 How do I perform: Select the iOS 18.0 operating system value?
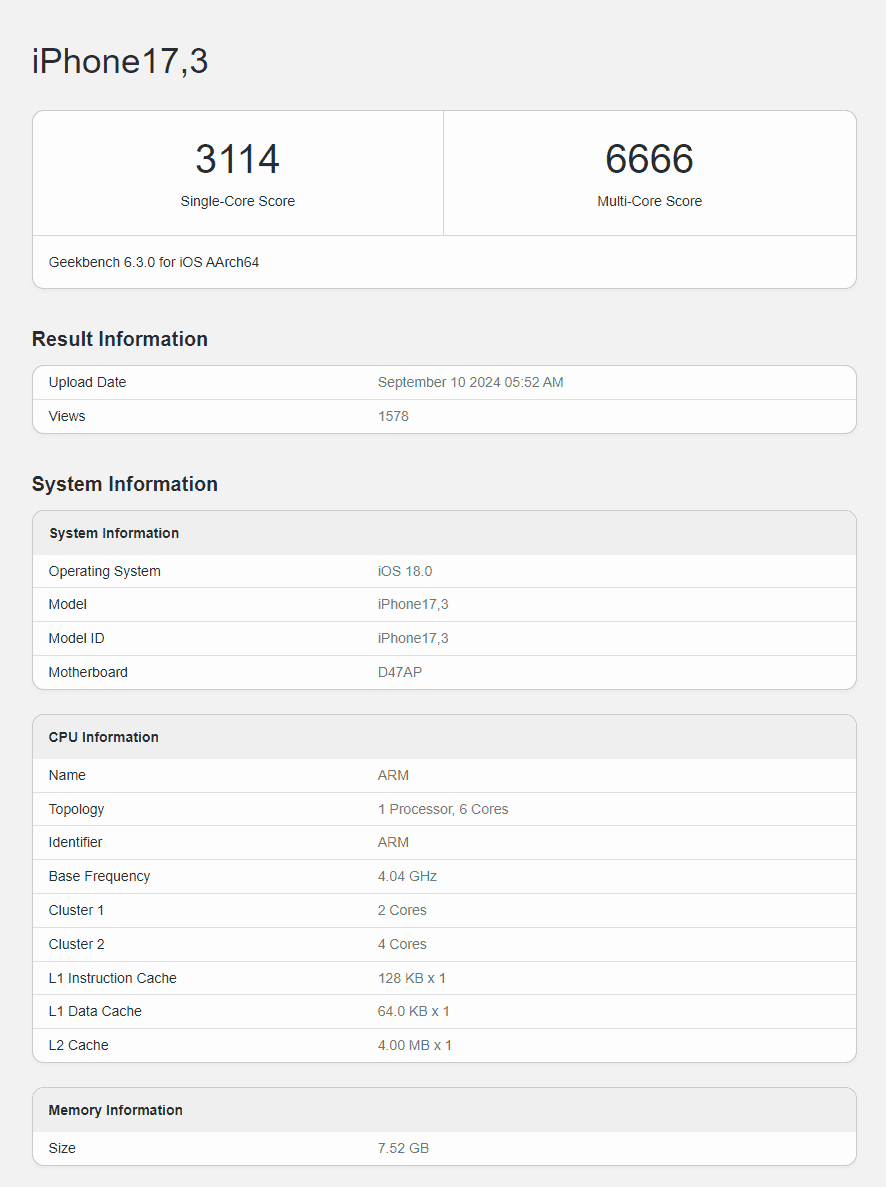click(x=405, y=571)
